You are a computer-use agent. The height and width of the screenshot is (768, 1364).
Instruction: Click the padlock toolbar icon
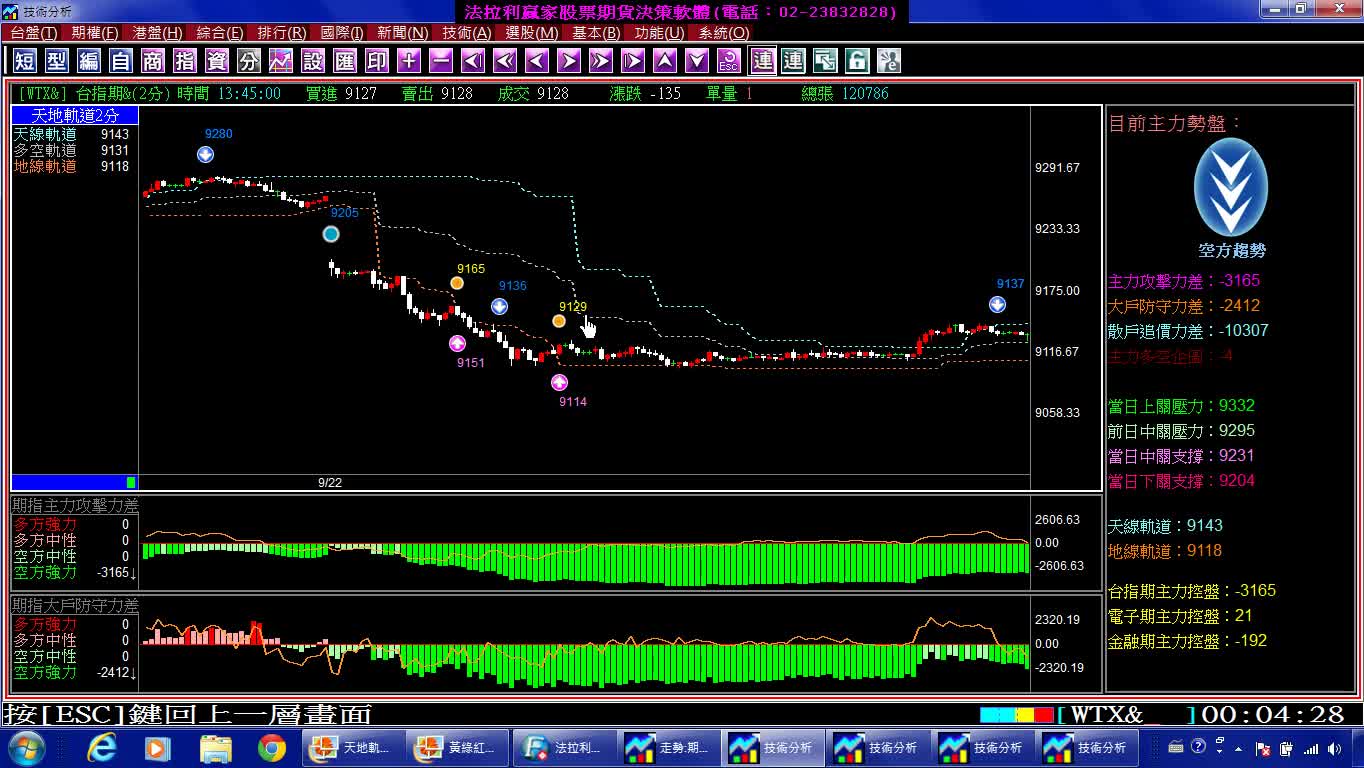pos(857,61)
